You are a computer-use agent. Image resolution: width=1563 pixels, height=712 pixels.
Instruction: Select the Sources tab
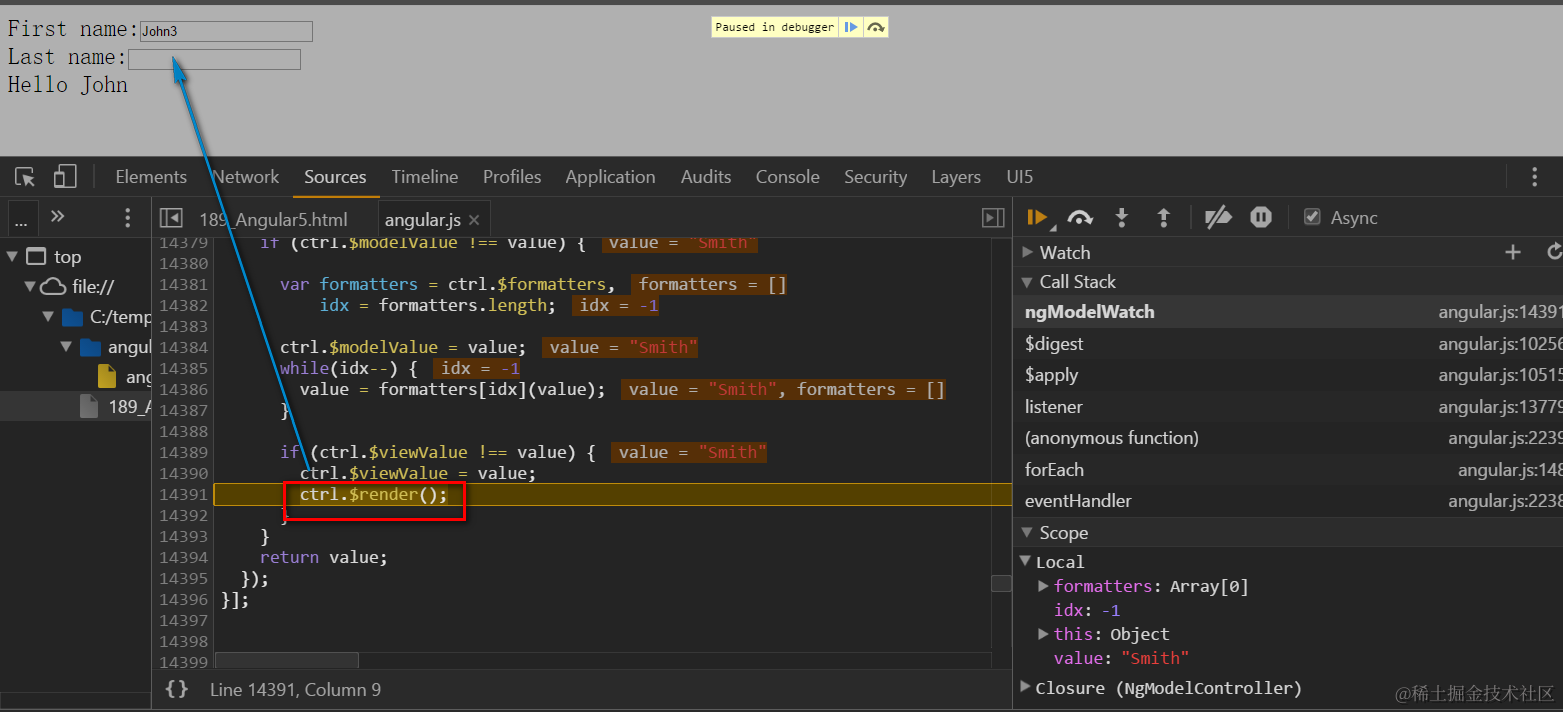click(335, 177)
